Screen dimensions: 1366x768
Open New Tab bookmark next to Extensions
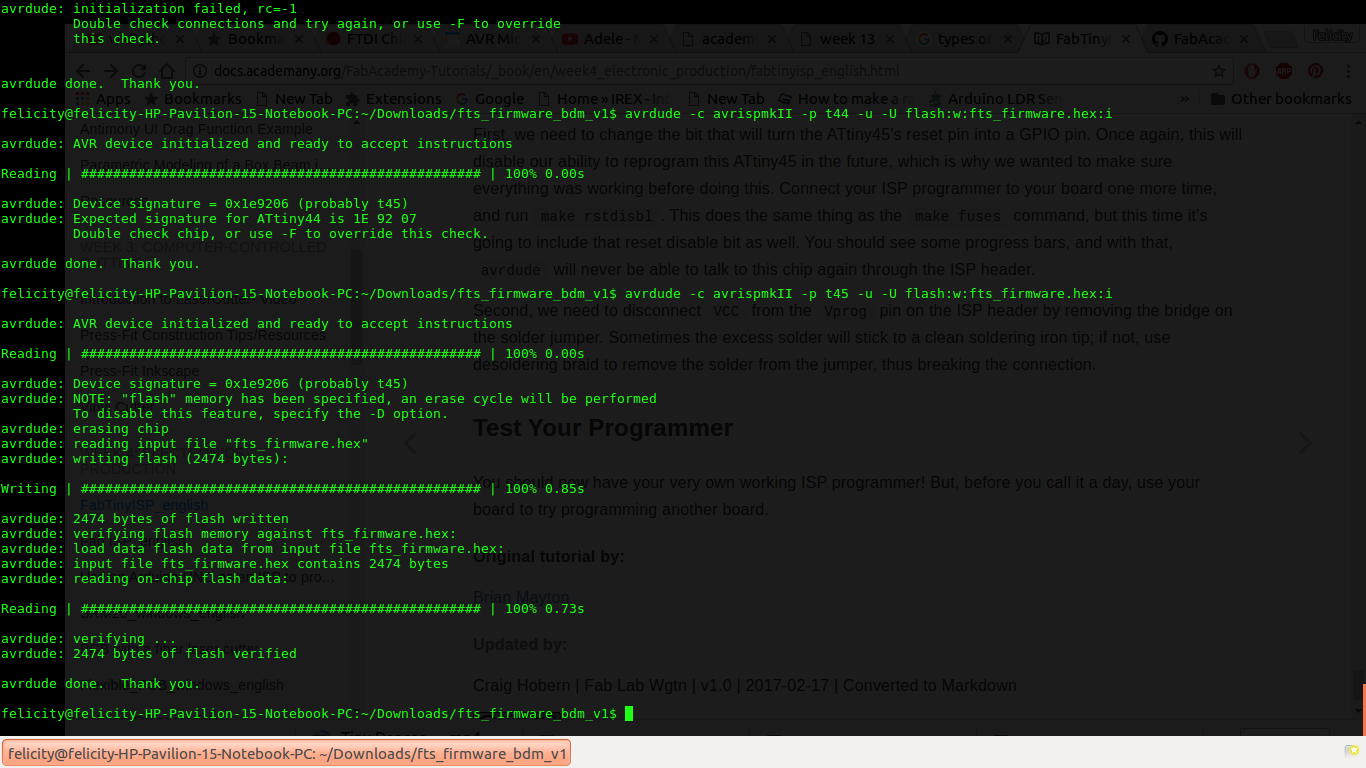pos(294,99)
